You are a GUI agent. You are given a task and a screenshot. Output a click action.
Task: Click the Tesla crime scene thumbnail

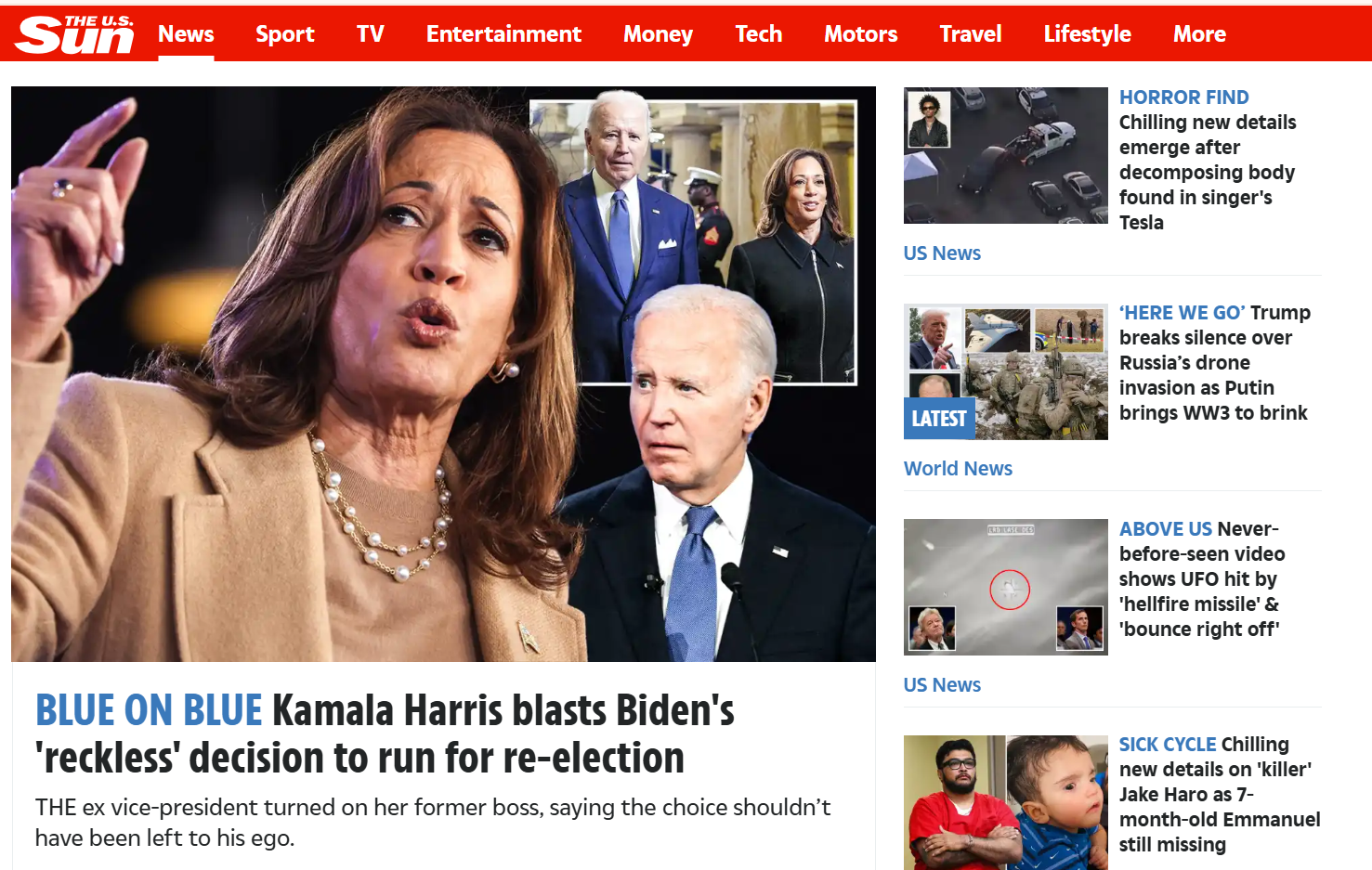(1006, 155)
